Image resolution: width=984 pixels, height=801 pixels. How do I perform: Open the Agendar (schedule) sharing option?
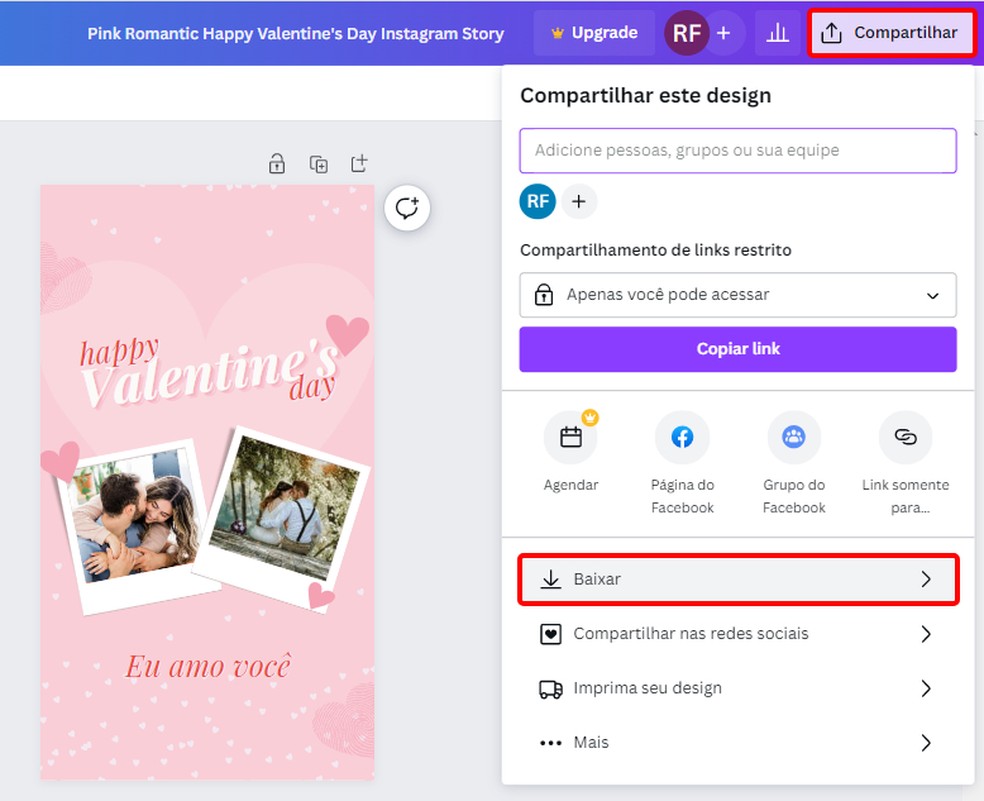click(x=570, y=437)
